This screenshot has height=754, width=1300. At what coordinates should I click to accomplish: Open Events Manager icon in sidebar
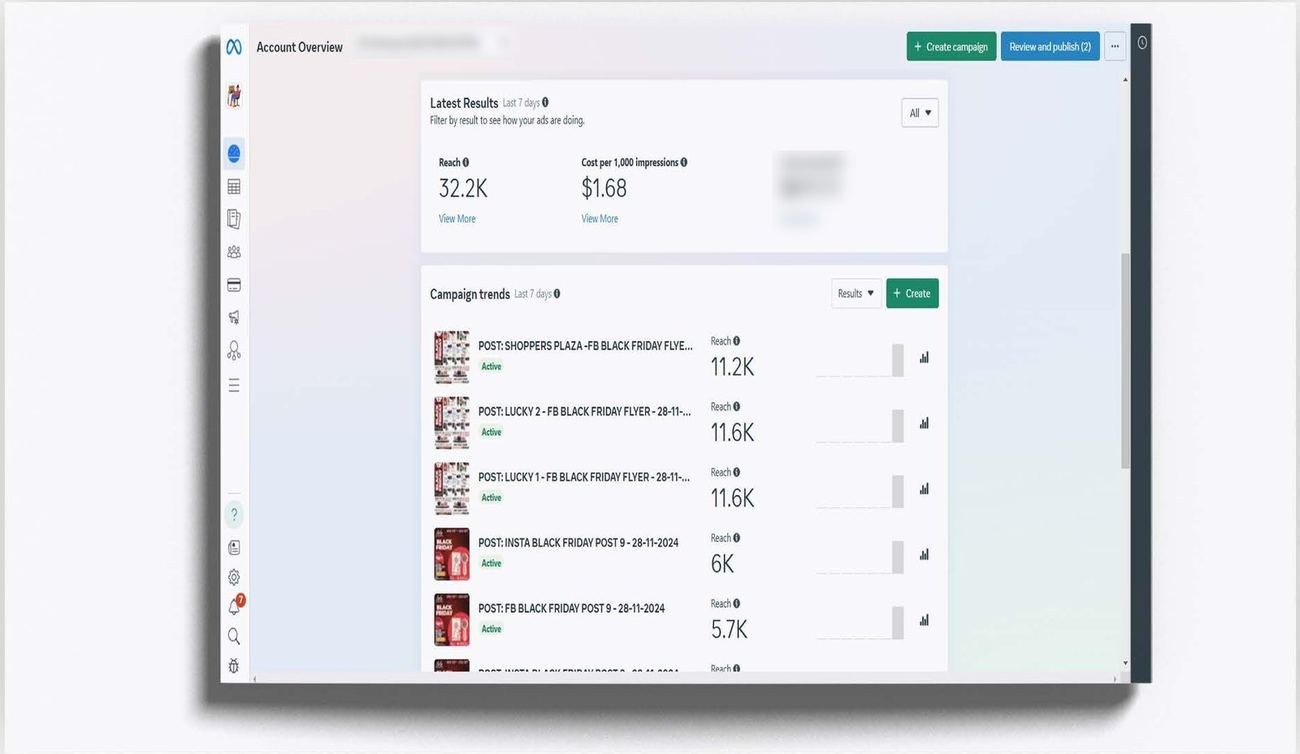234,350
